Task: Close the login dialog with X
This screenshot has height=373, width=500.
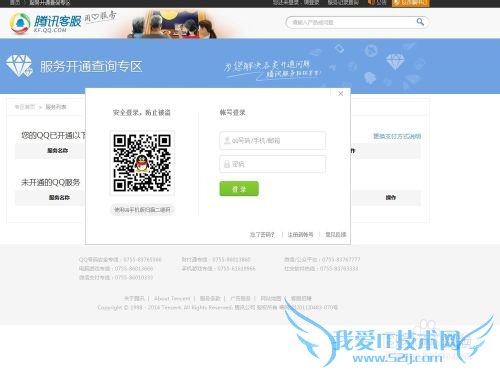Action: pos(341,94)
